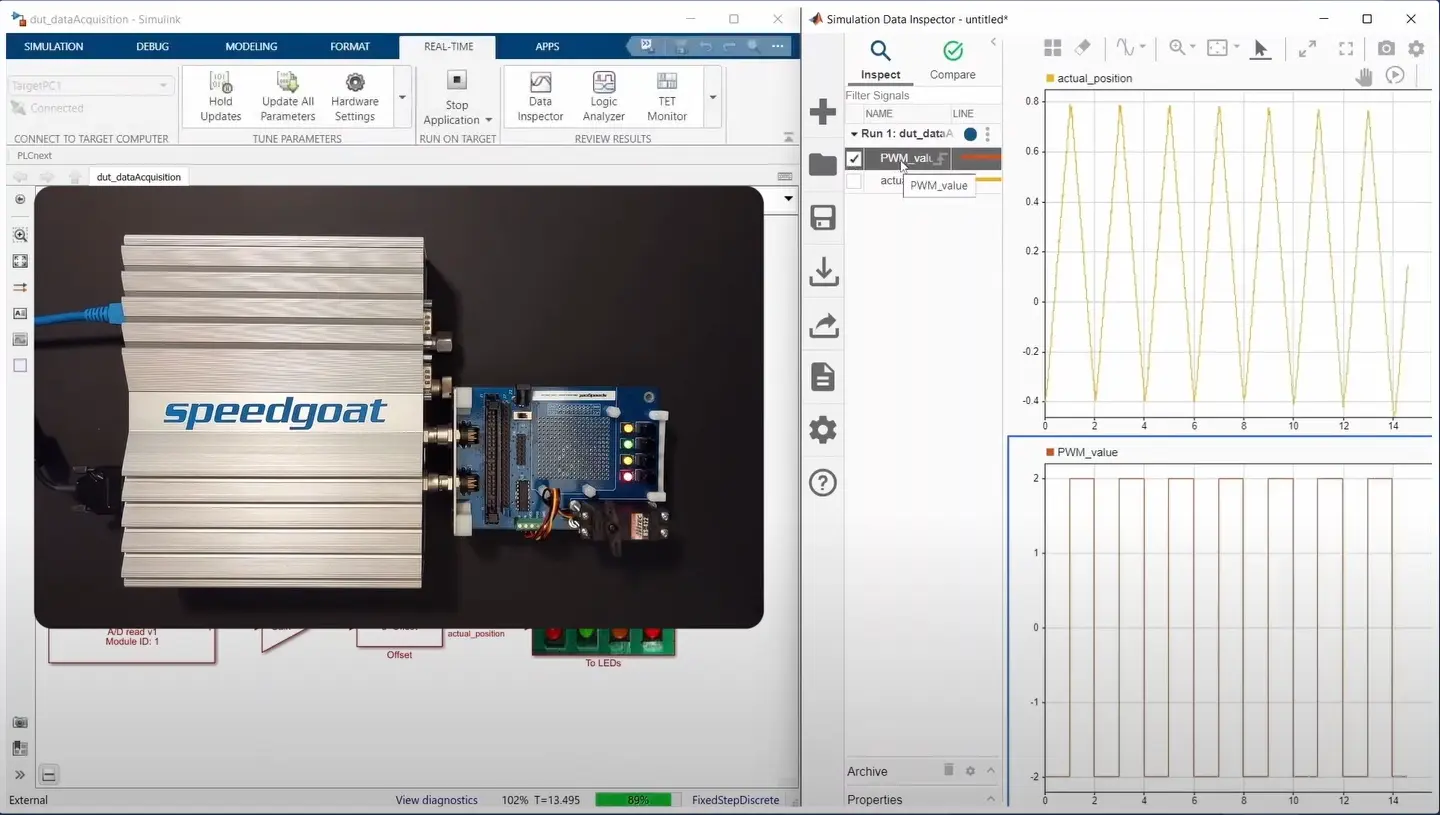
Task: Click the Export share arrow icon
Action: [823, 324]
